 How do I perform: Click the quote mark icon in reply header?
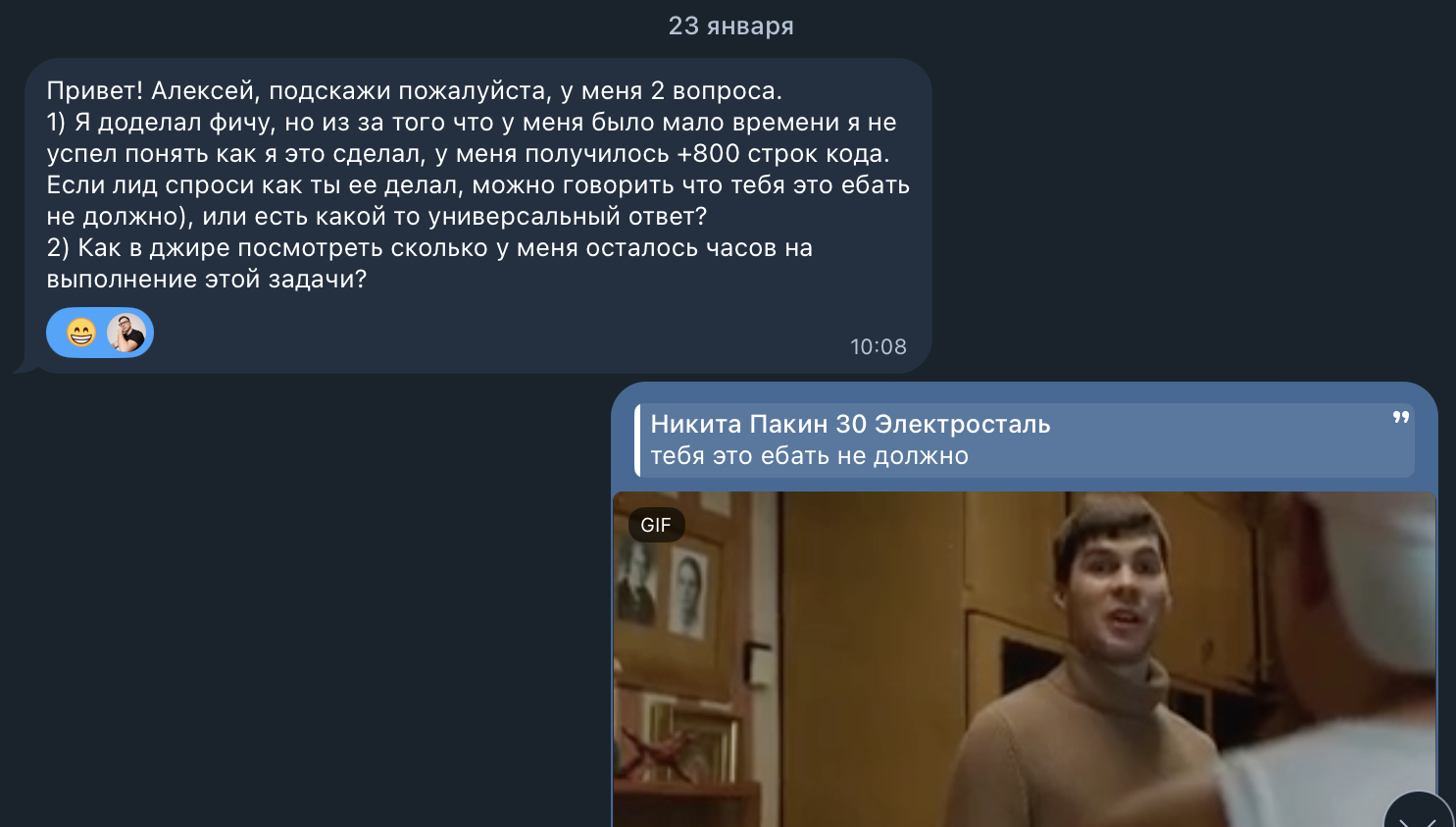click(1401, 418)
